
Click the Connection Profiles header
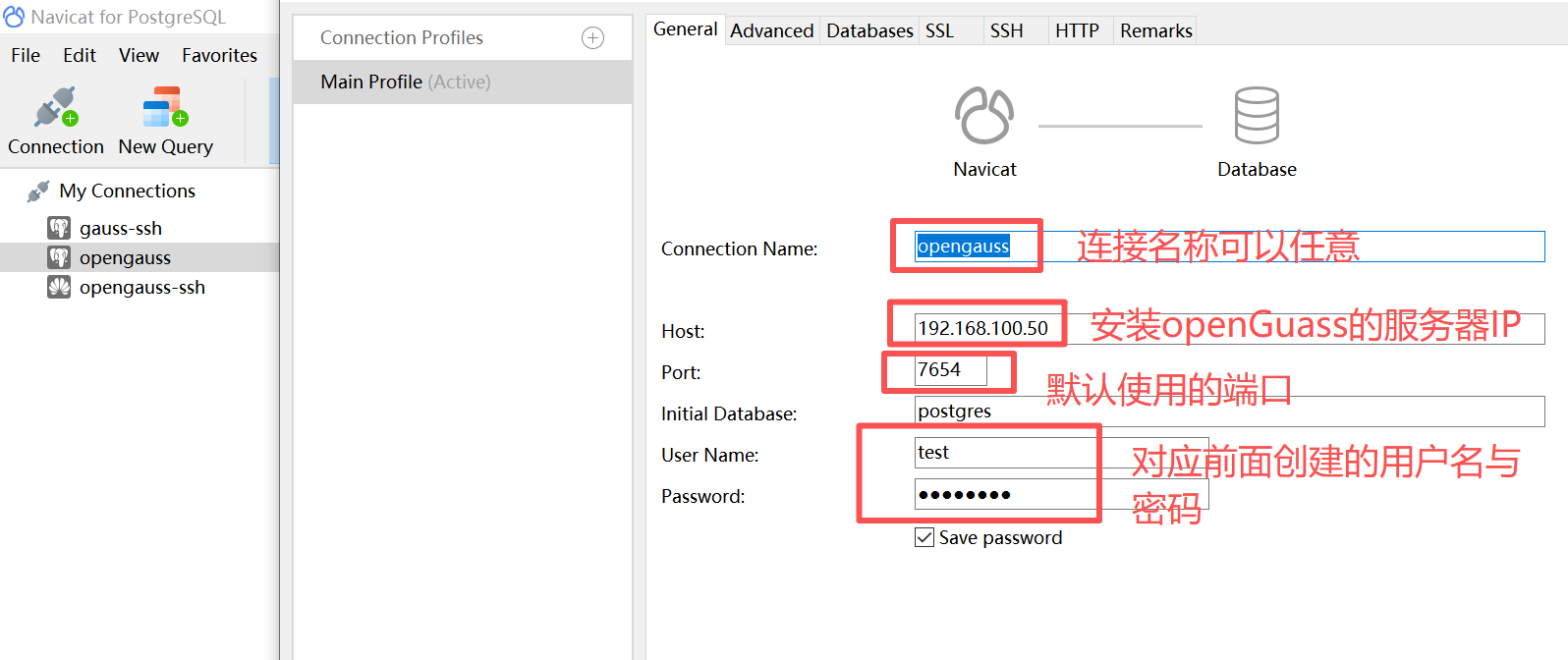[x=402, y=37]
